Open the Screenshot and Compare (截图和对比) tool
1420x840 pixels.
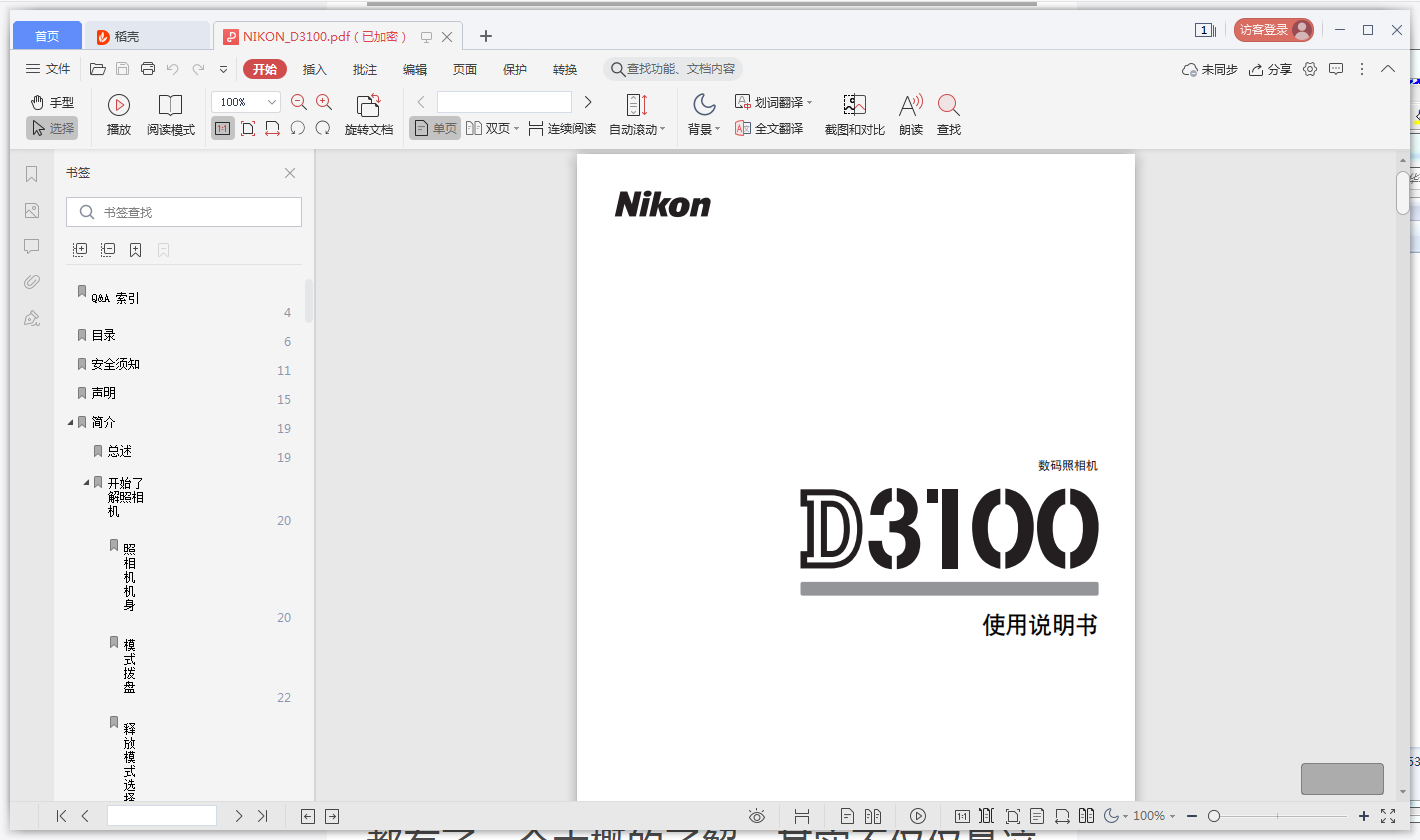click(854, 105)
